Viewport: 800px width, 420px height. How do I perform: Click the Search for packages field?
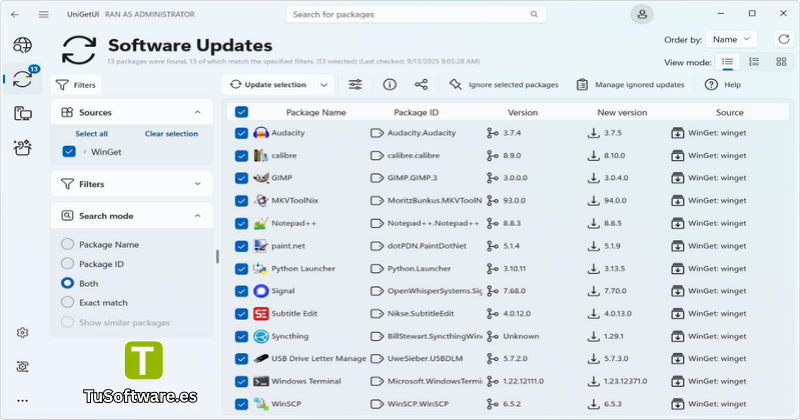tap(416, 14)
